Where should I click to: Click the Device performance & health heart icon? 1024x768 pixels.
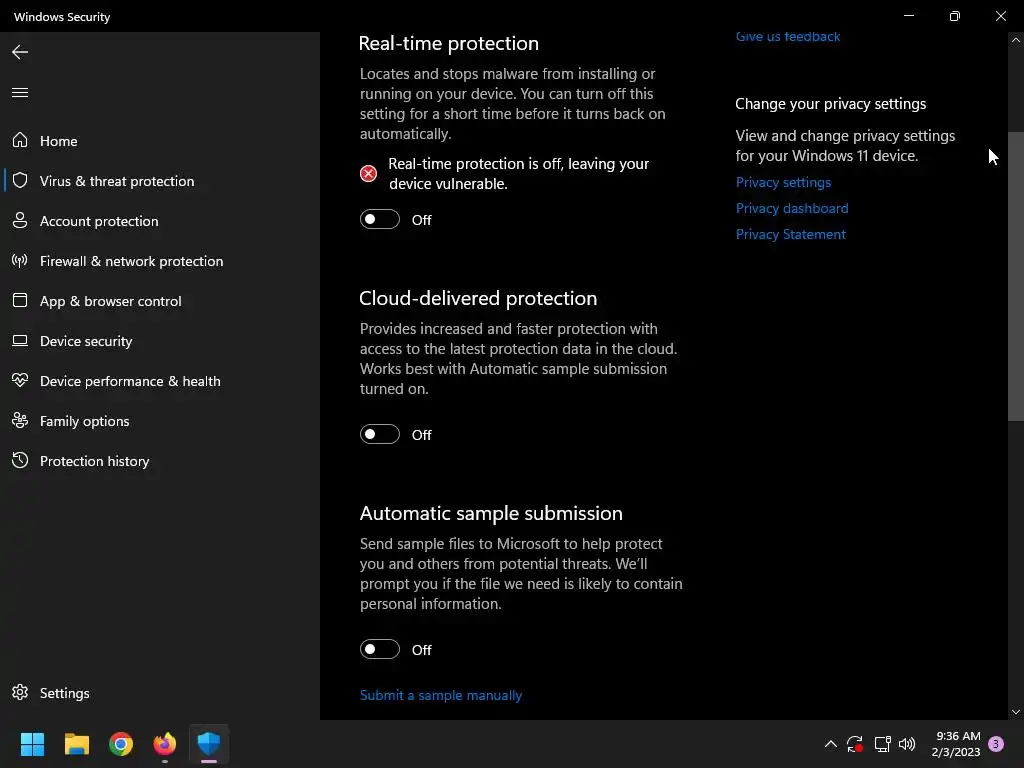coord(20,381)
